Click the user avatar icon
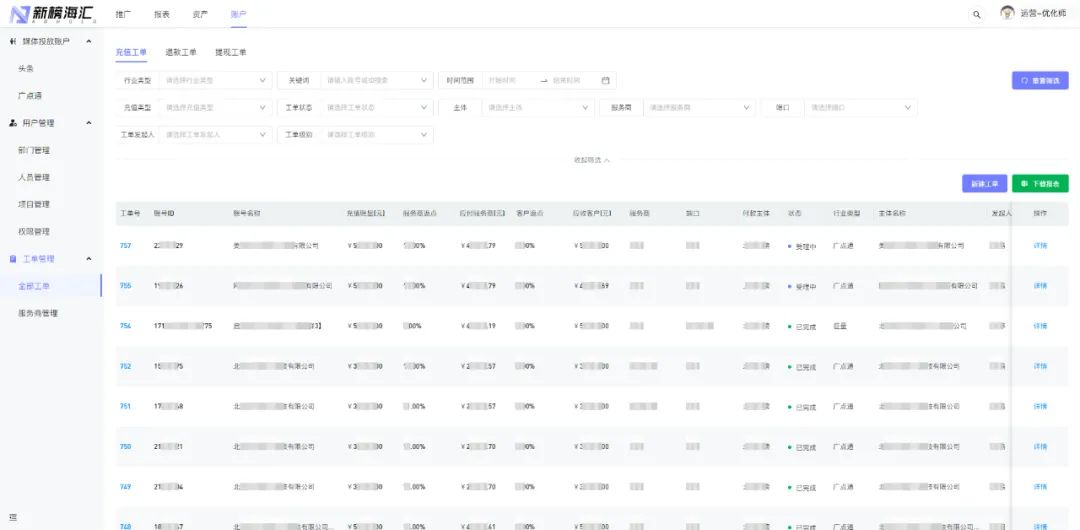 (x=1008, y=13)
